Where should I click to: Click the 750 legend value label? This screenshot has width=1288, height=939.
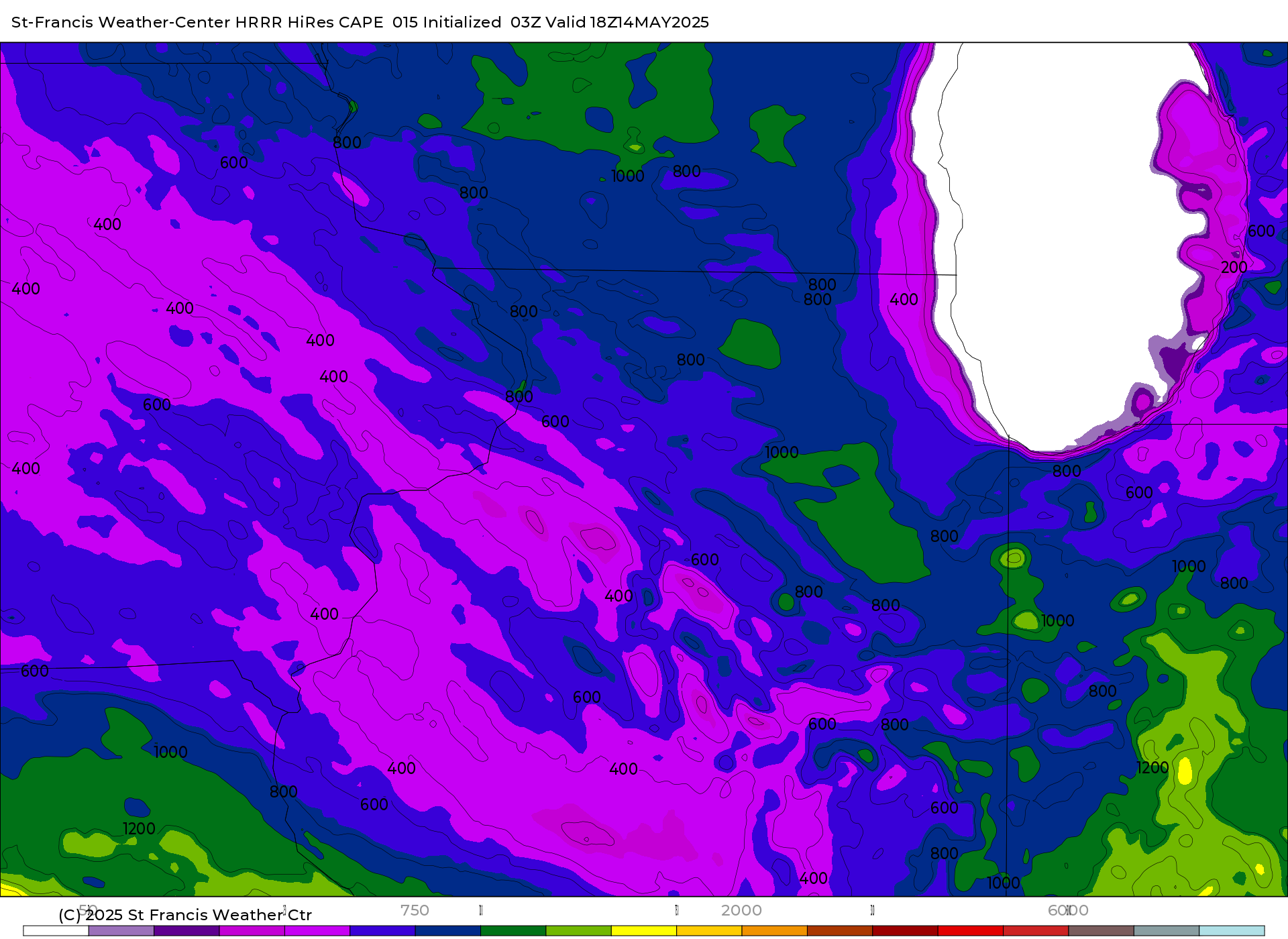pos(415,911)
